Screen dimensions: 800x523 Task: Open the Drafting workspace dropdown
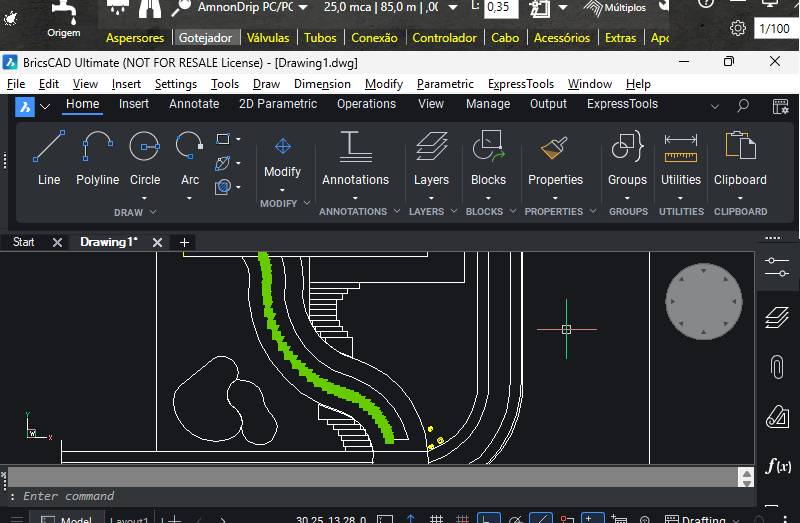[x=710, y=519]
